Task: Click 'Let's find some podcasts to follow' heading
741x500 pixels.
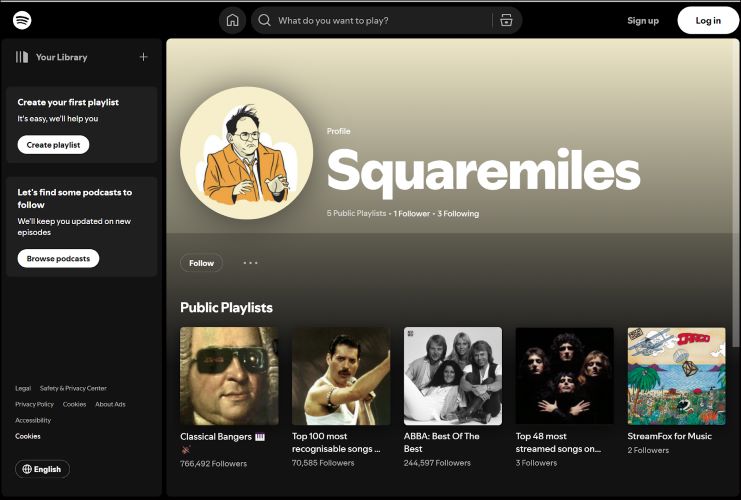Action: (x=75, y=198)
